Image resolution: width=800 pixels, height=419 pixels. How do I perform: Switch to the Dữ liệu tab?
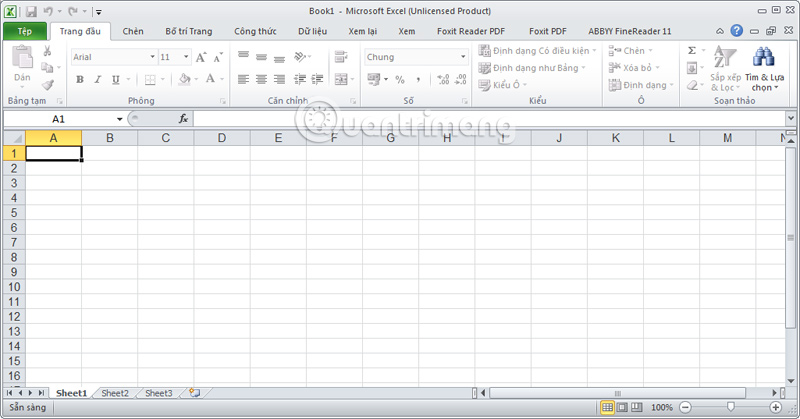tap(313, 31)
